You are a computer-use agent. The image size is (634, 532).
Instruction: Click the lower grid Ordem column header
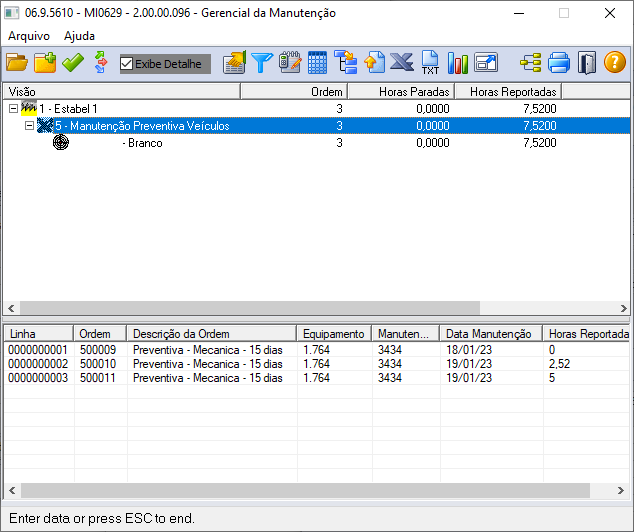(x=100, y=334)
